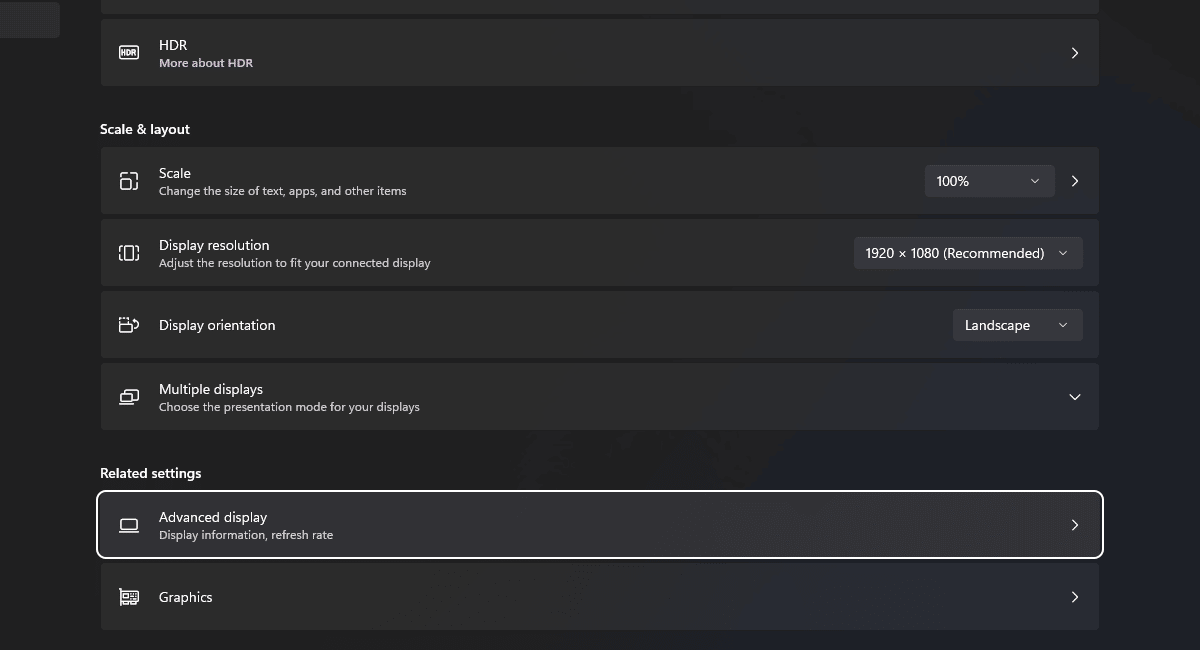Click the Graphics card icon
The image size is (1200, 650).
tap(129, 597)
